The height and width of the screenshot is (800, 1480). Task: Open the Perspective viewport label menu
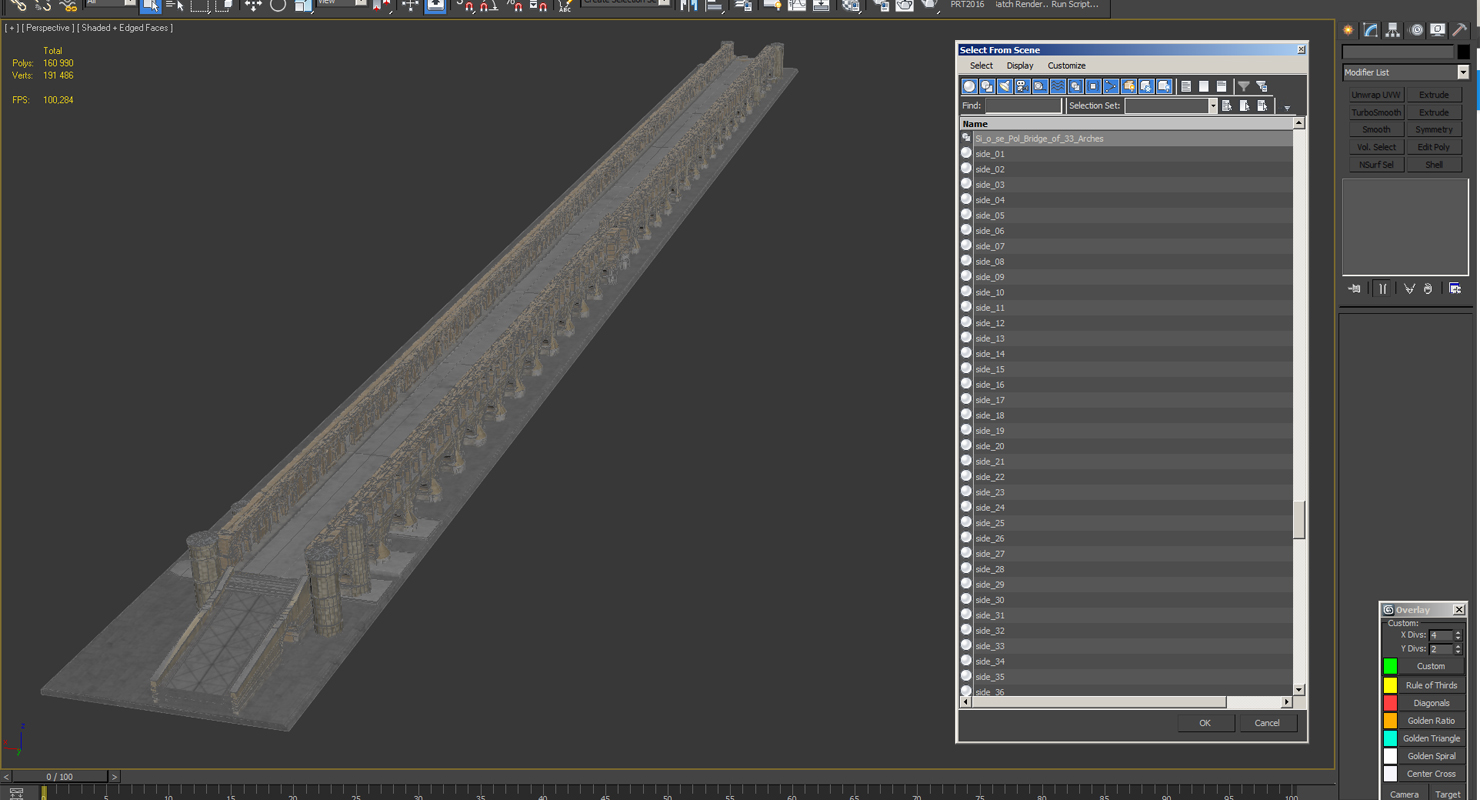[x=48, y=28]
